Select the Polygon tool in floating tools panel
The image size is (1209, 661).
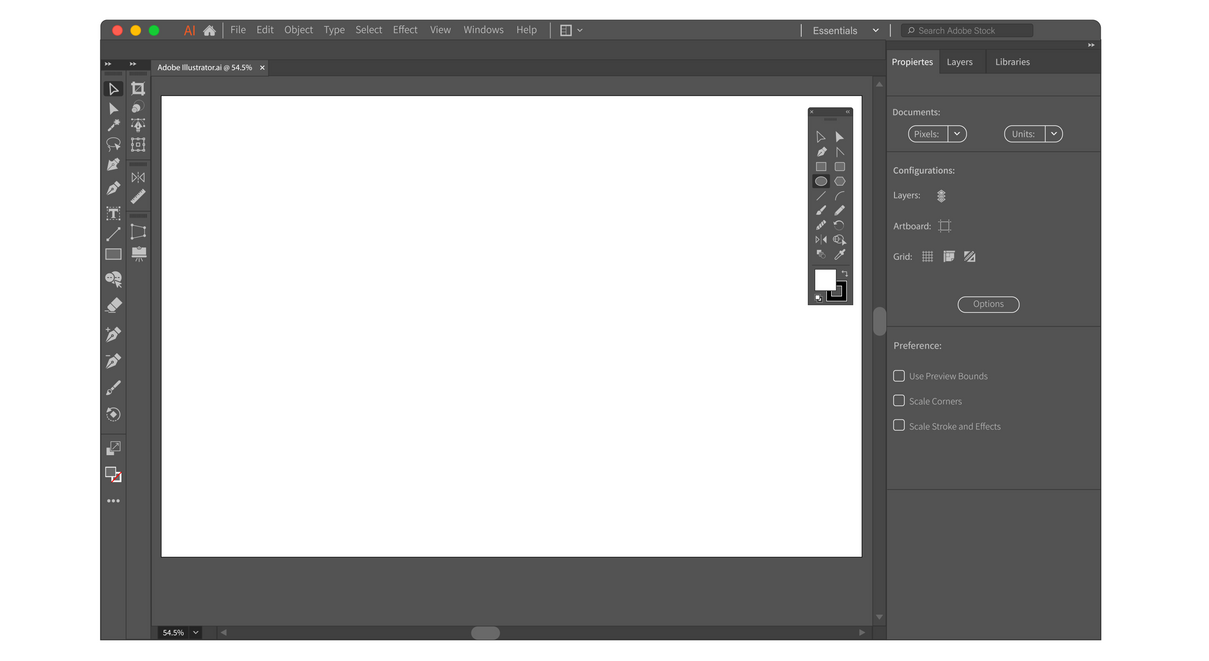point(840,181)
